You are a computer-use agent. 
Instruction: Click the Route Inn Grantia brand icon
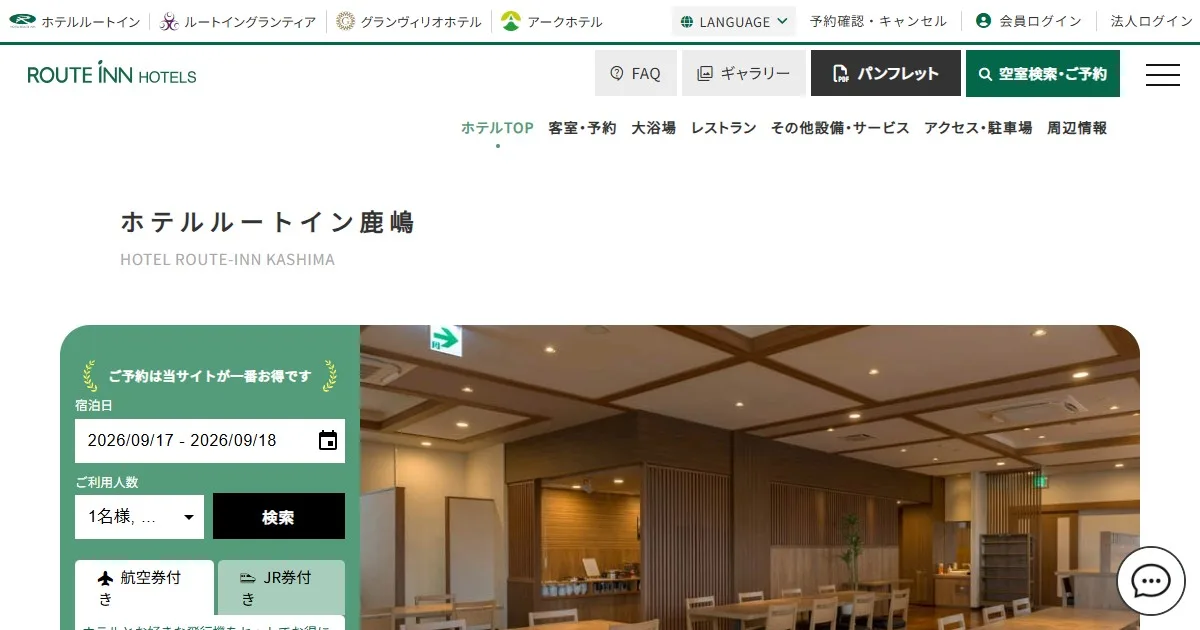point(169,21)
